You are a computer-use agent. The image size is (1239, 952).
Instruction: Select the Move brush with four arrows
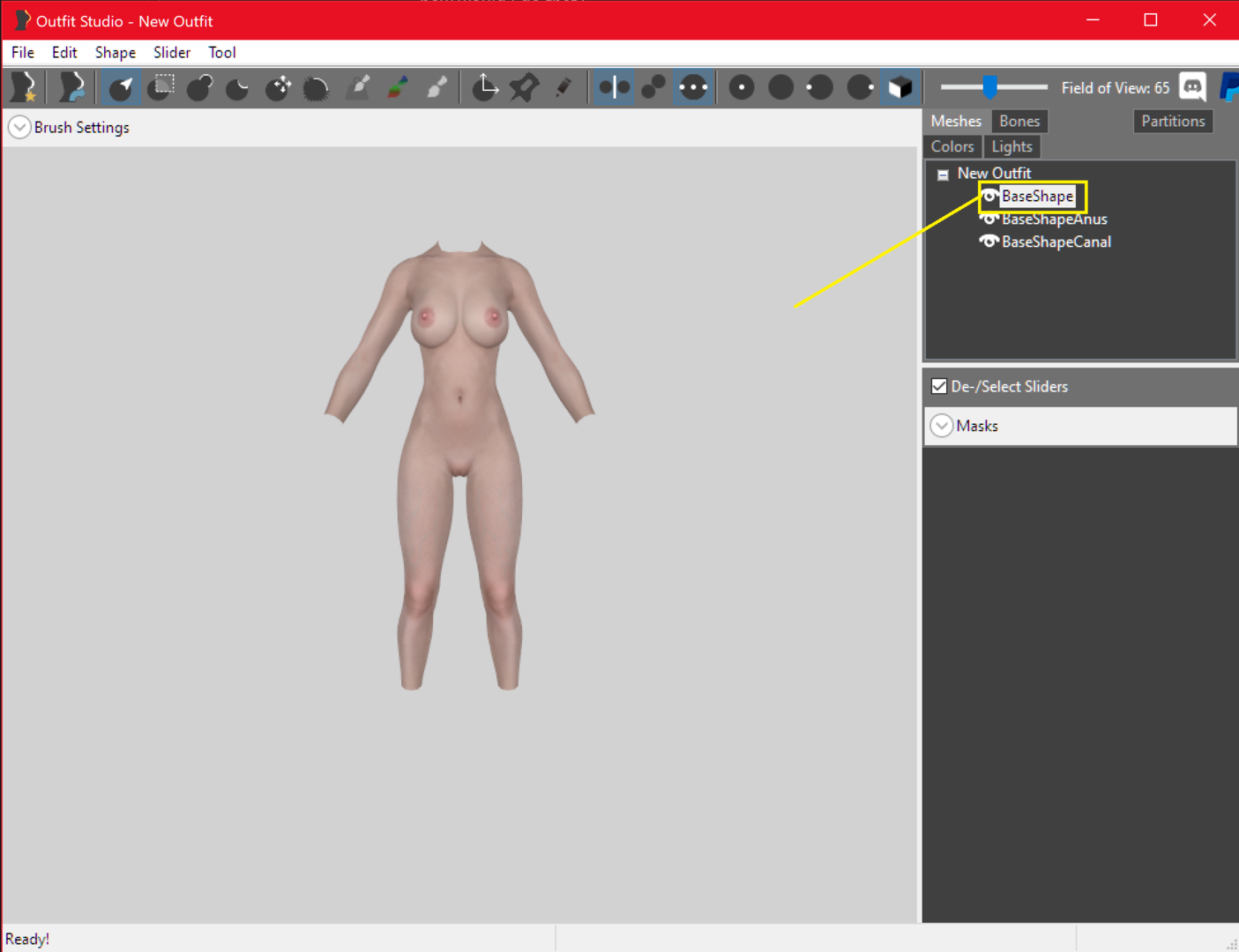click(278, 87)
